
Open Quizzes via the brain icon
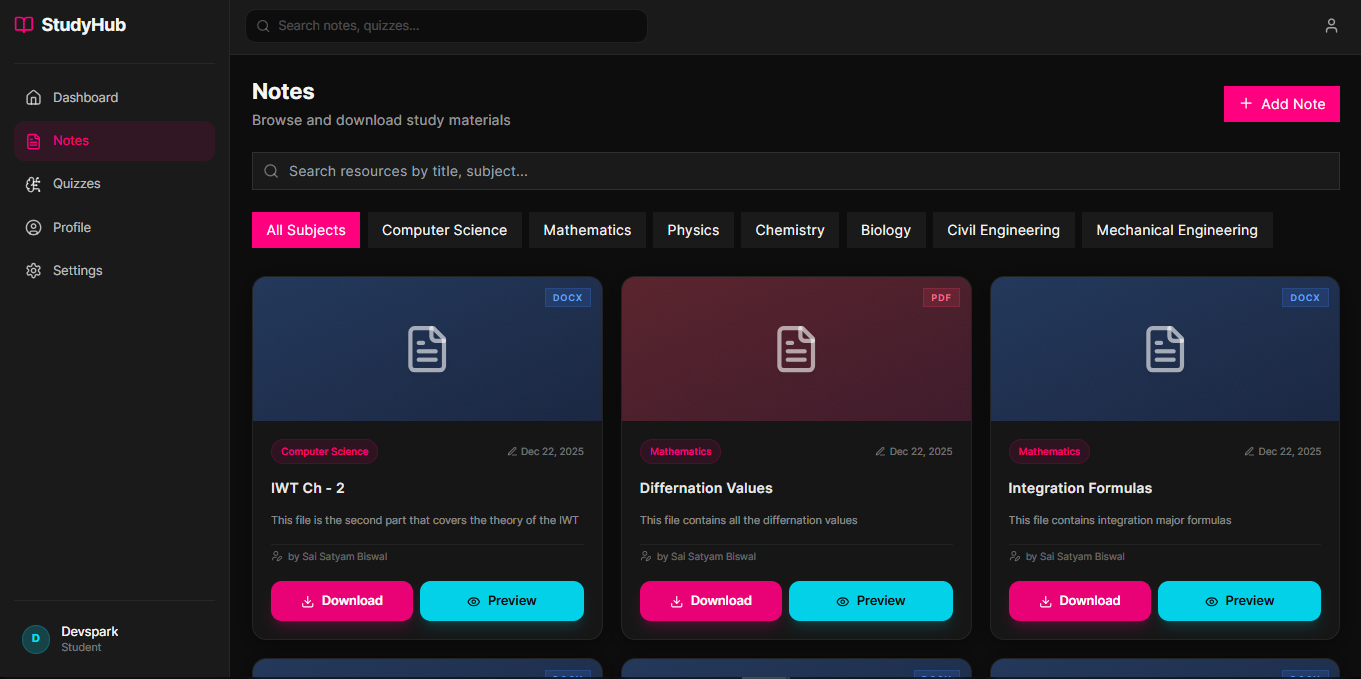tap(34, 184)
